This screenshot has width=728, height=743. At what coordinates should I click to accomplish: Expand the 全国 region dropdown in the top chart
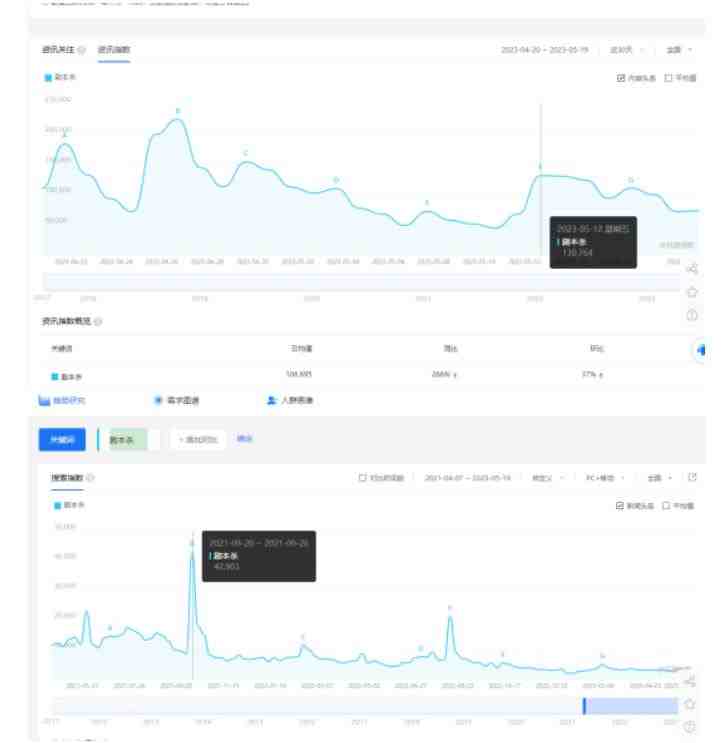[682, 50]
